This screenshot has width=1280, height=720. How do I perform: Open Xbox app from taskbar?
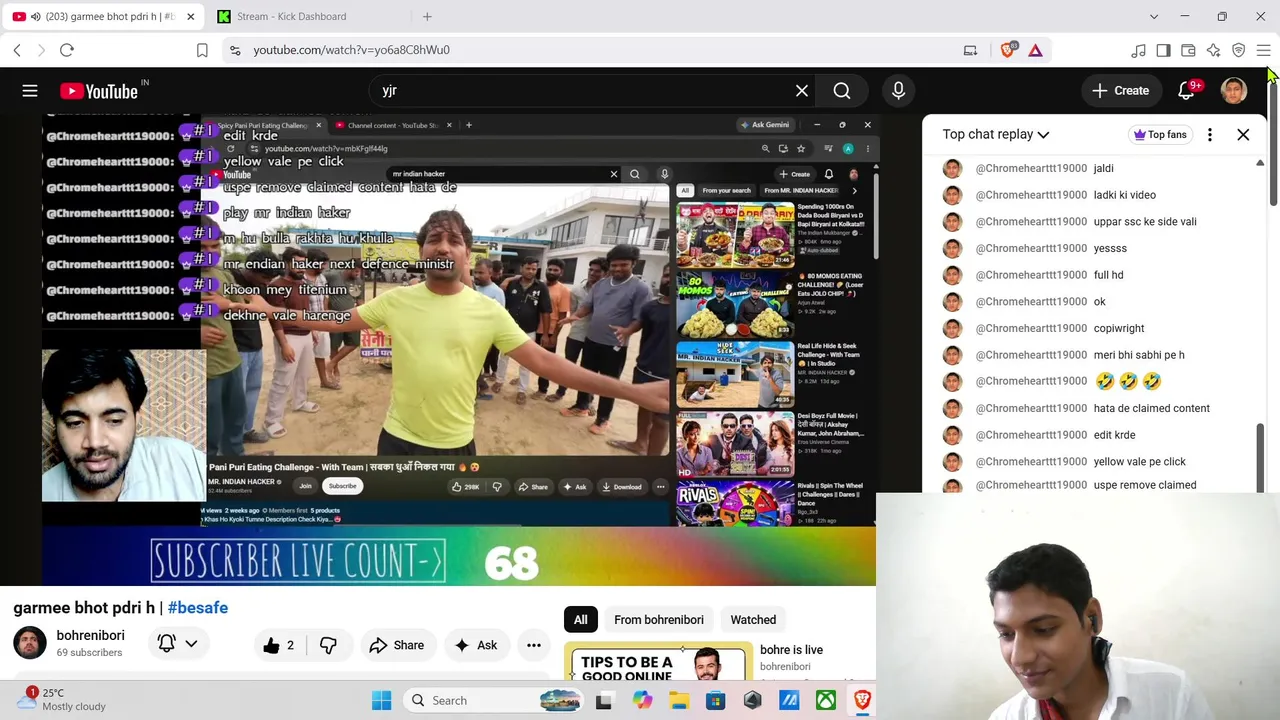point(826,701)
